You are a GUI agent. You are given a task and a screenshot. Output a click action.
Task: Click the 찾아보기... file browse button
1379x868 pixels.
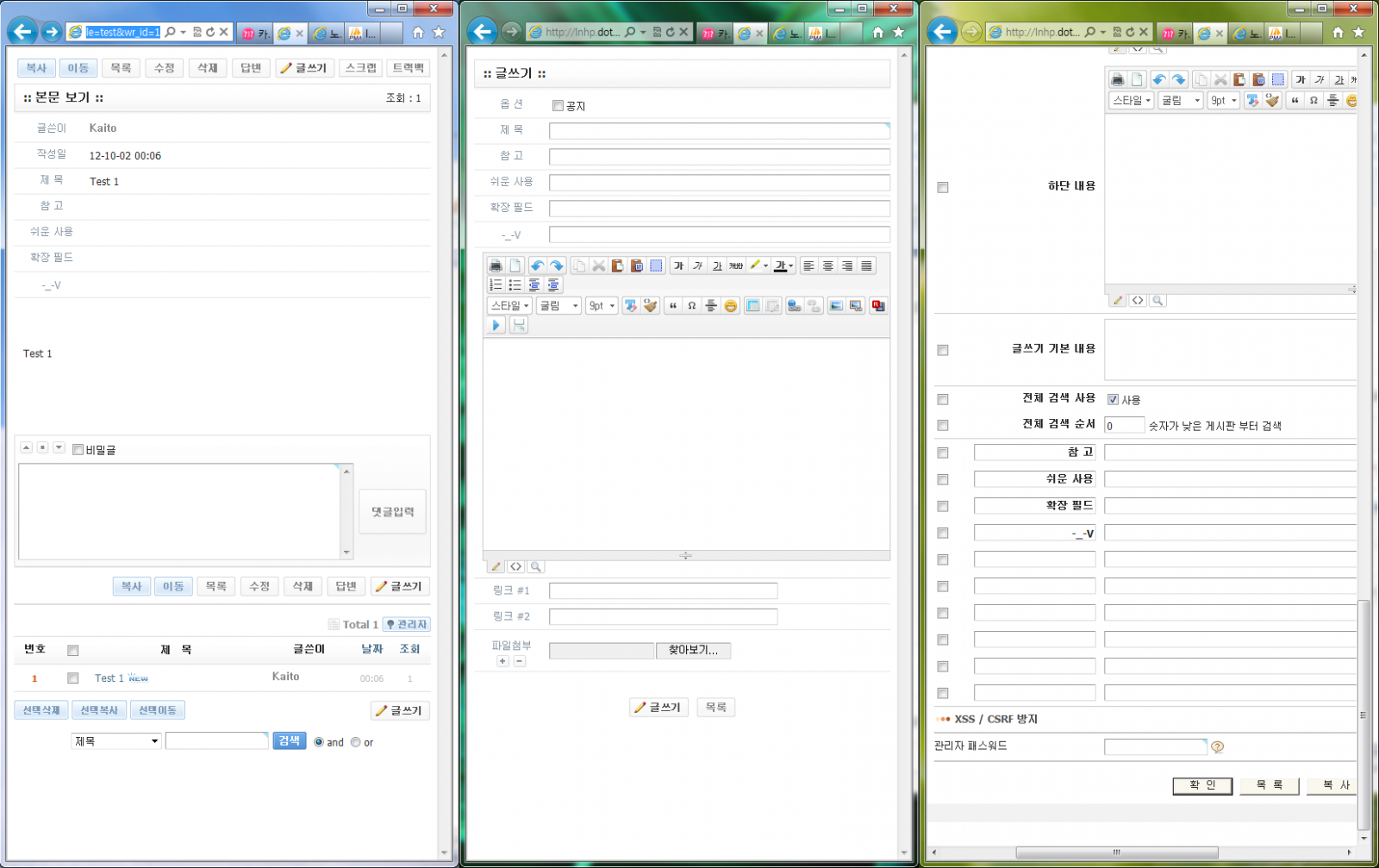pos(693,651)
